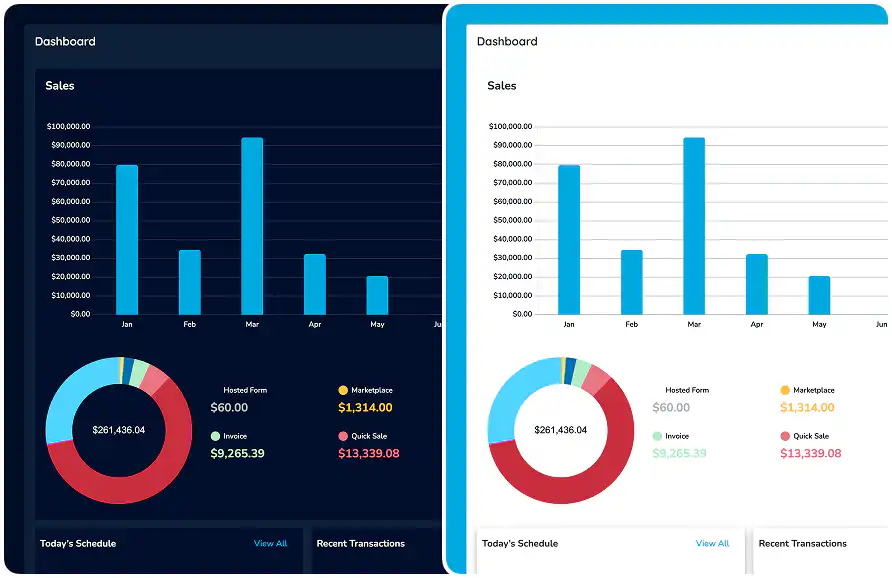
Task: Click the yellow Marketplace legend dot in dark dashboard
Action: pos(341,390)
